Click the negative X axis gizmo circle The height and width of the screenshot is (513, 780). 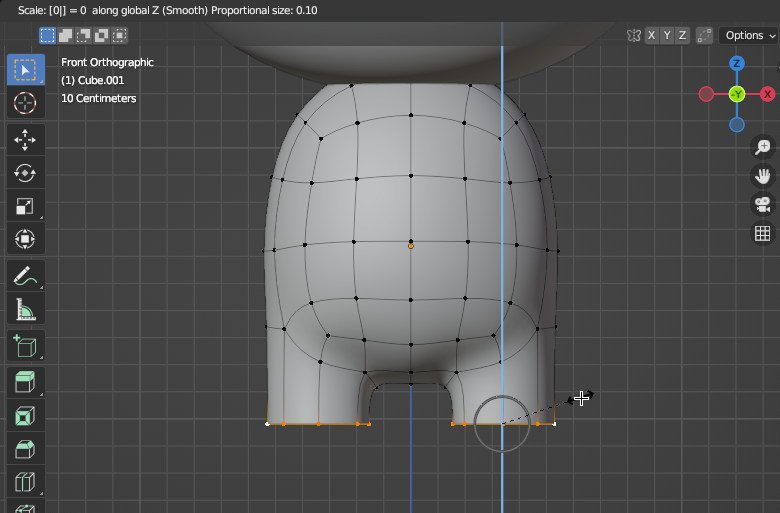tap(706, 94)
